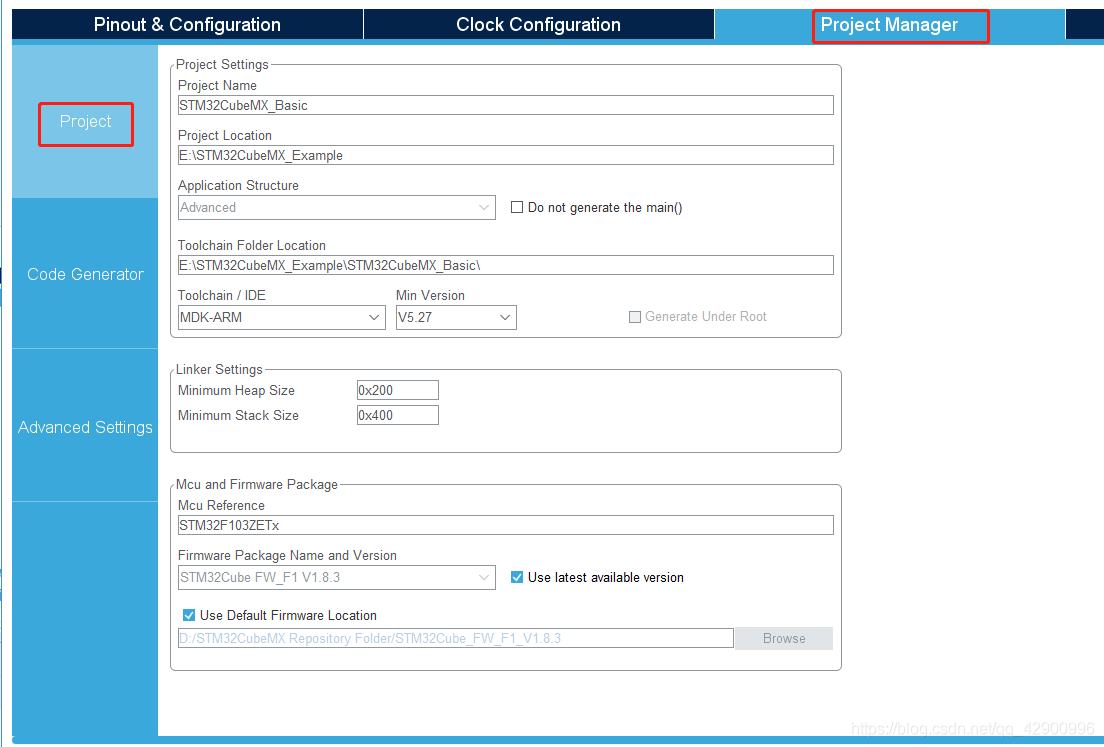
Task: Click the Browse button
Action: click(x=784, y=638)
